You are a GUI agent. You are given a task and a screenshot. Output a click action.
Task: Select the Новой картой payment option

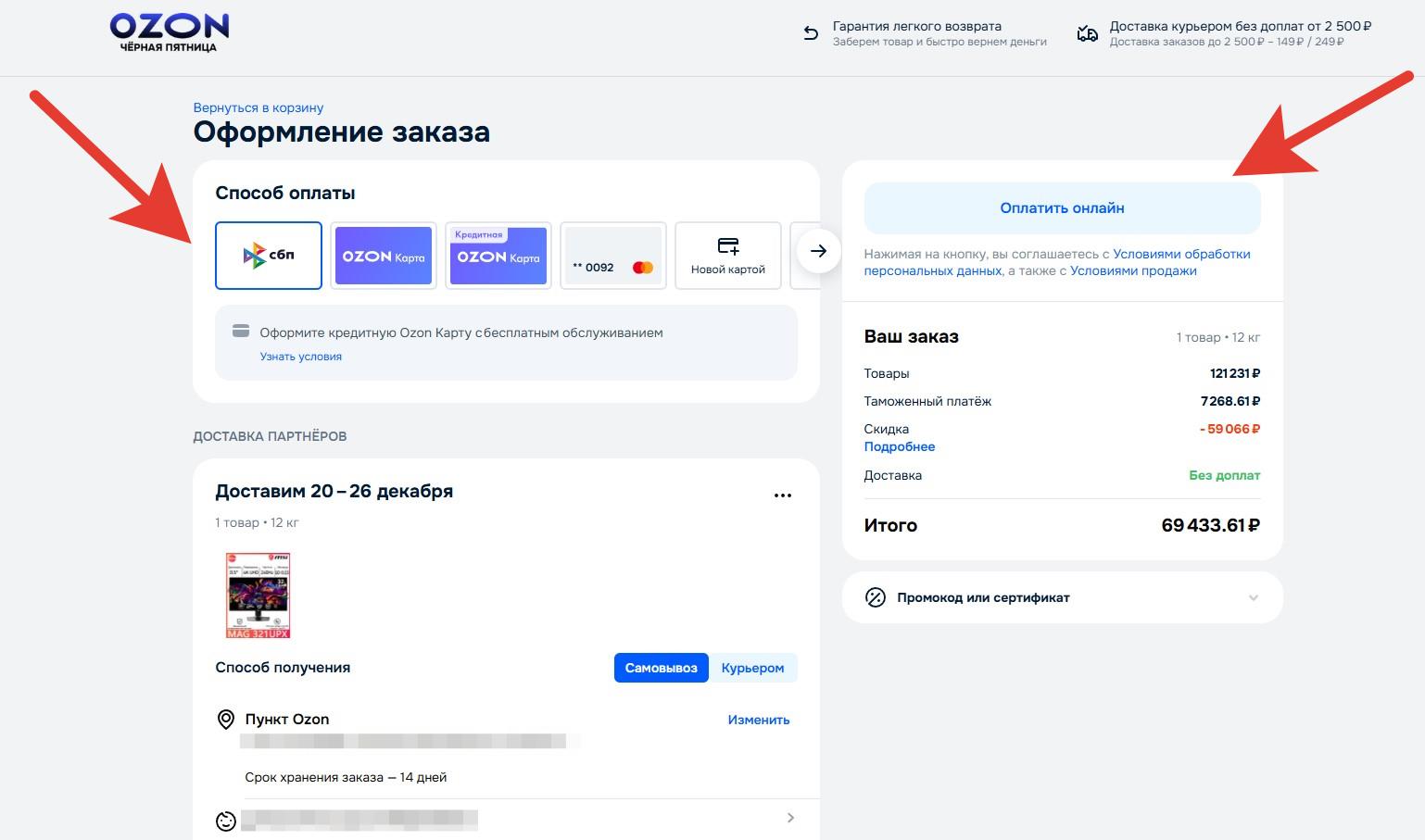pos(728,256)
